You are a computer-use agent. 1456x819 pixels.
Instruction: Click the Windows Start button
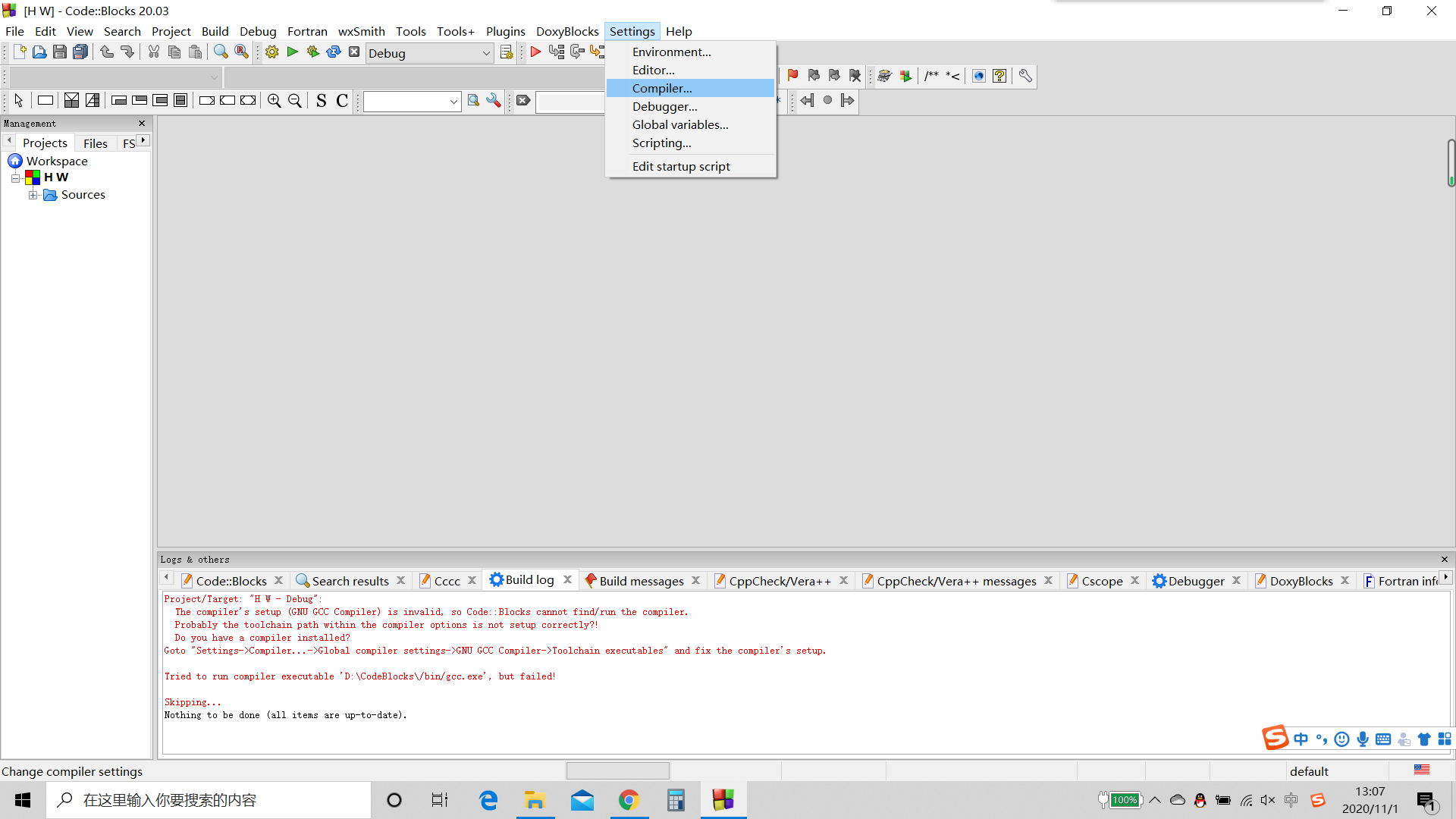click(x=23, y=800)
